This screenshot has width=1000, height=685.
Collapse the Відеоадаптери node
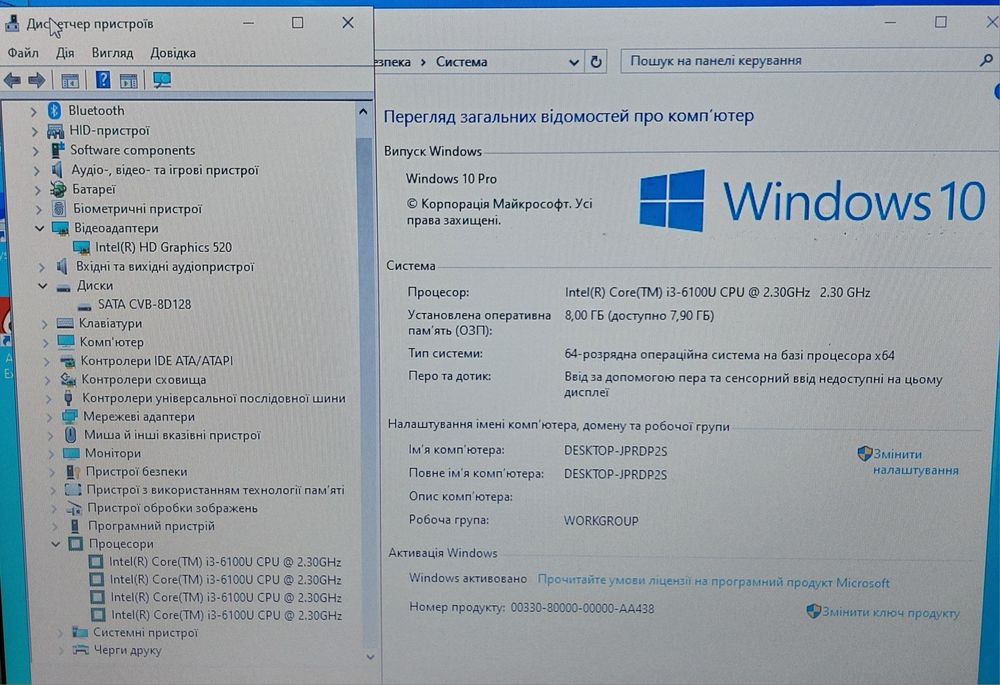point(39,228)
